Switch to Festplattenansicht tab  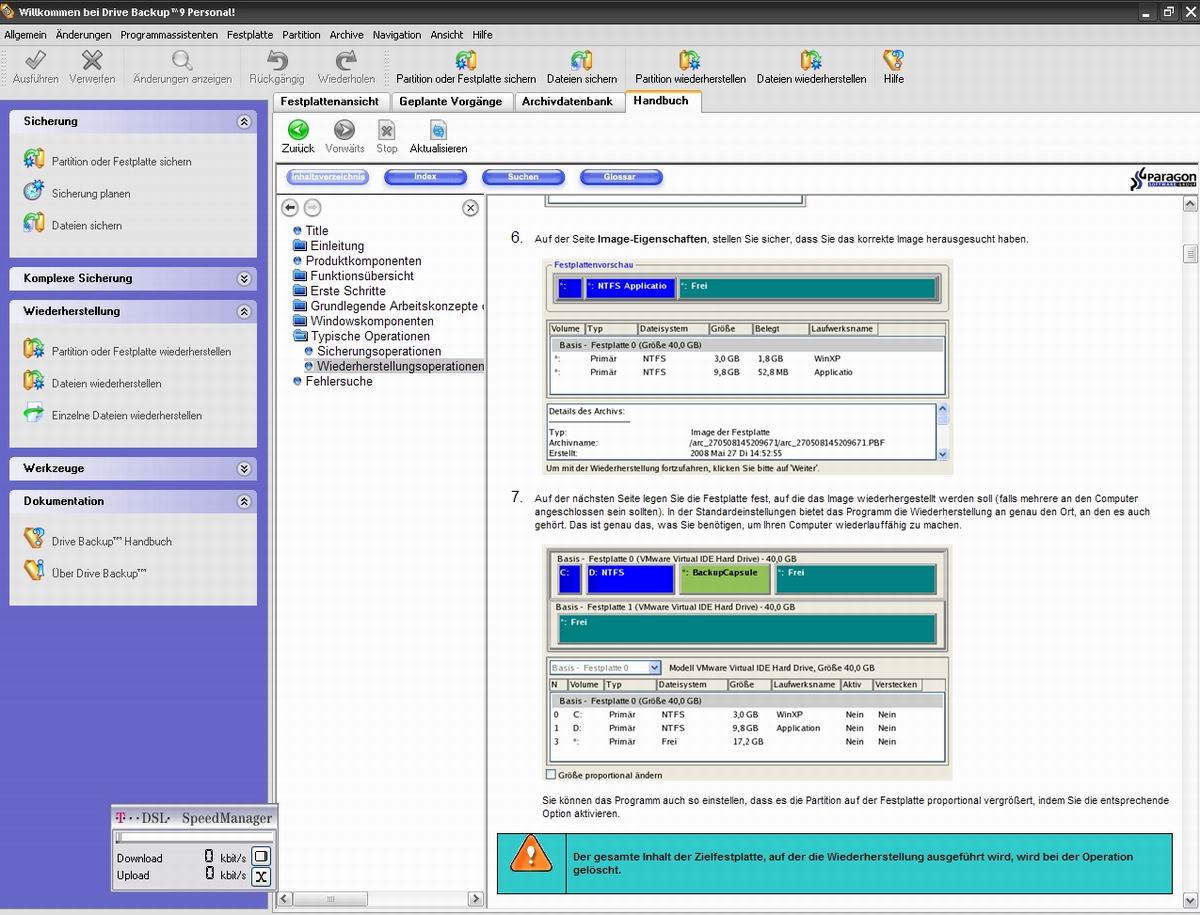coord(330,101)
